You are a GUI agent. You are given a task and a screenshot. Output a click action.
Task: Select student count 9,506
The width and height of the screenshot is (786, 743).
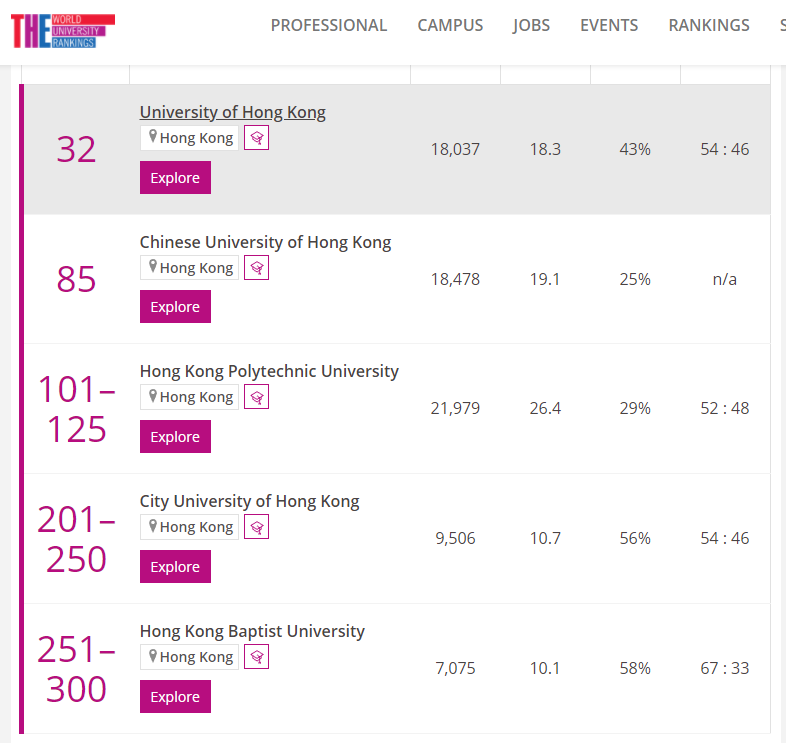point(455,538)
